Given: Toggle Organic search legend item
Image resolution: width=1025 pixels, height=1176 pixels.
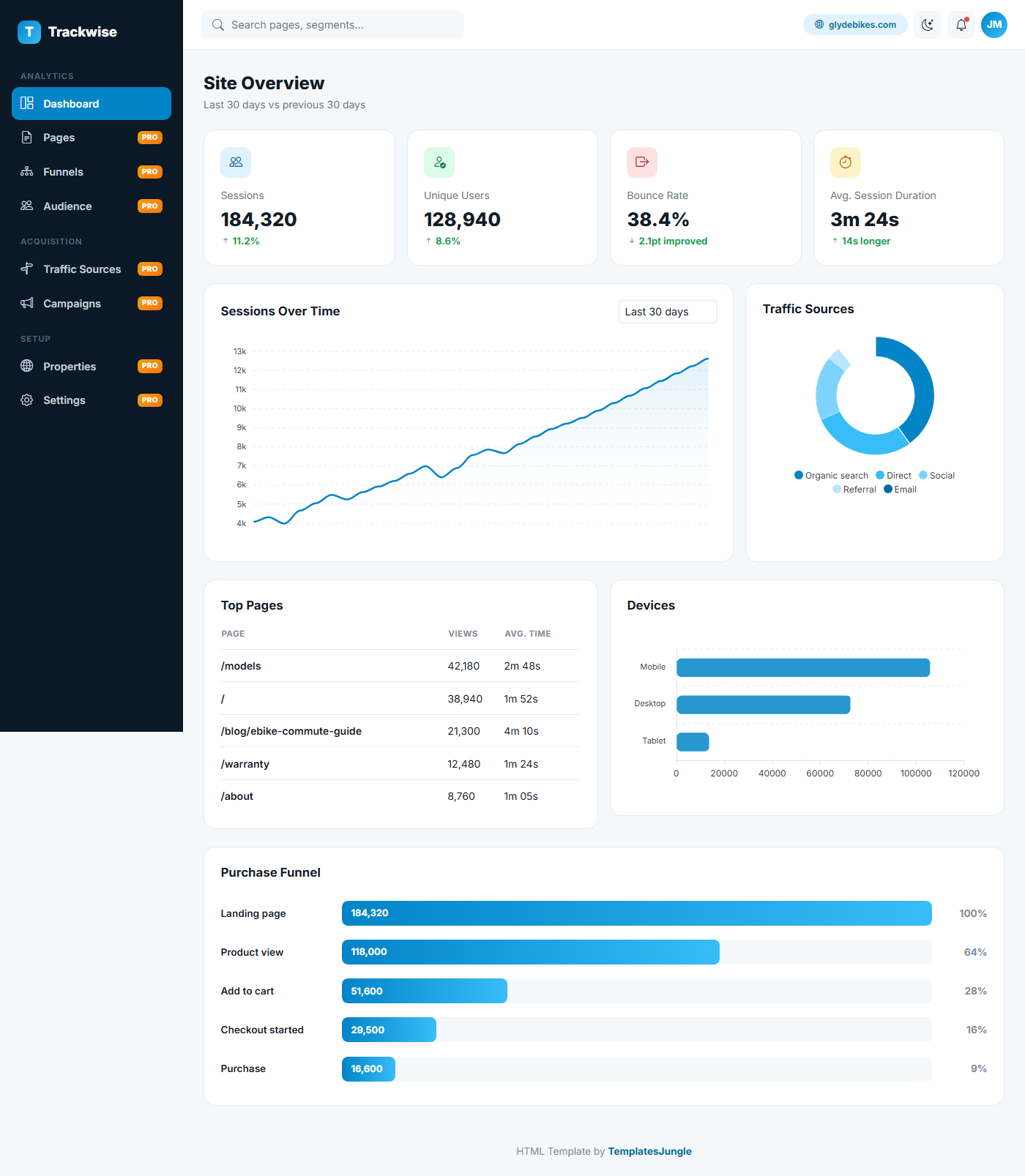Looking at the screenshot, I should coord(831,476).
